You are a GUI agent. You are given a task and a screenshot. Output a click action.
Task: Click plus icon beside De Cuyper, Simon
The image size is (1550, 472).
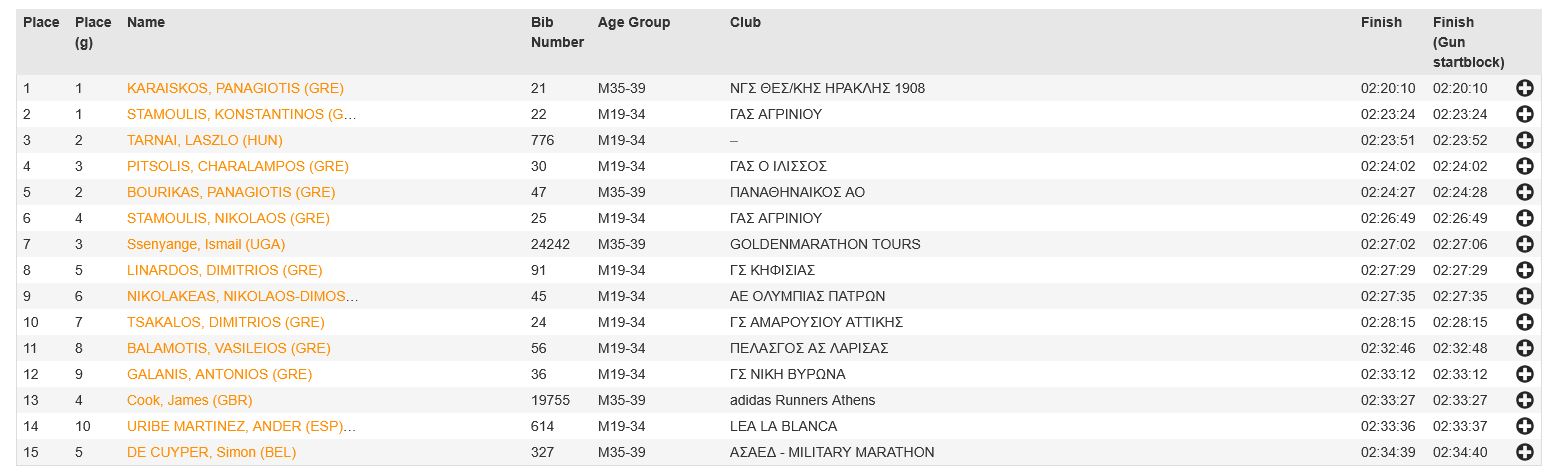click(1525, 452)
